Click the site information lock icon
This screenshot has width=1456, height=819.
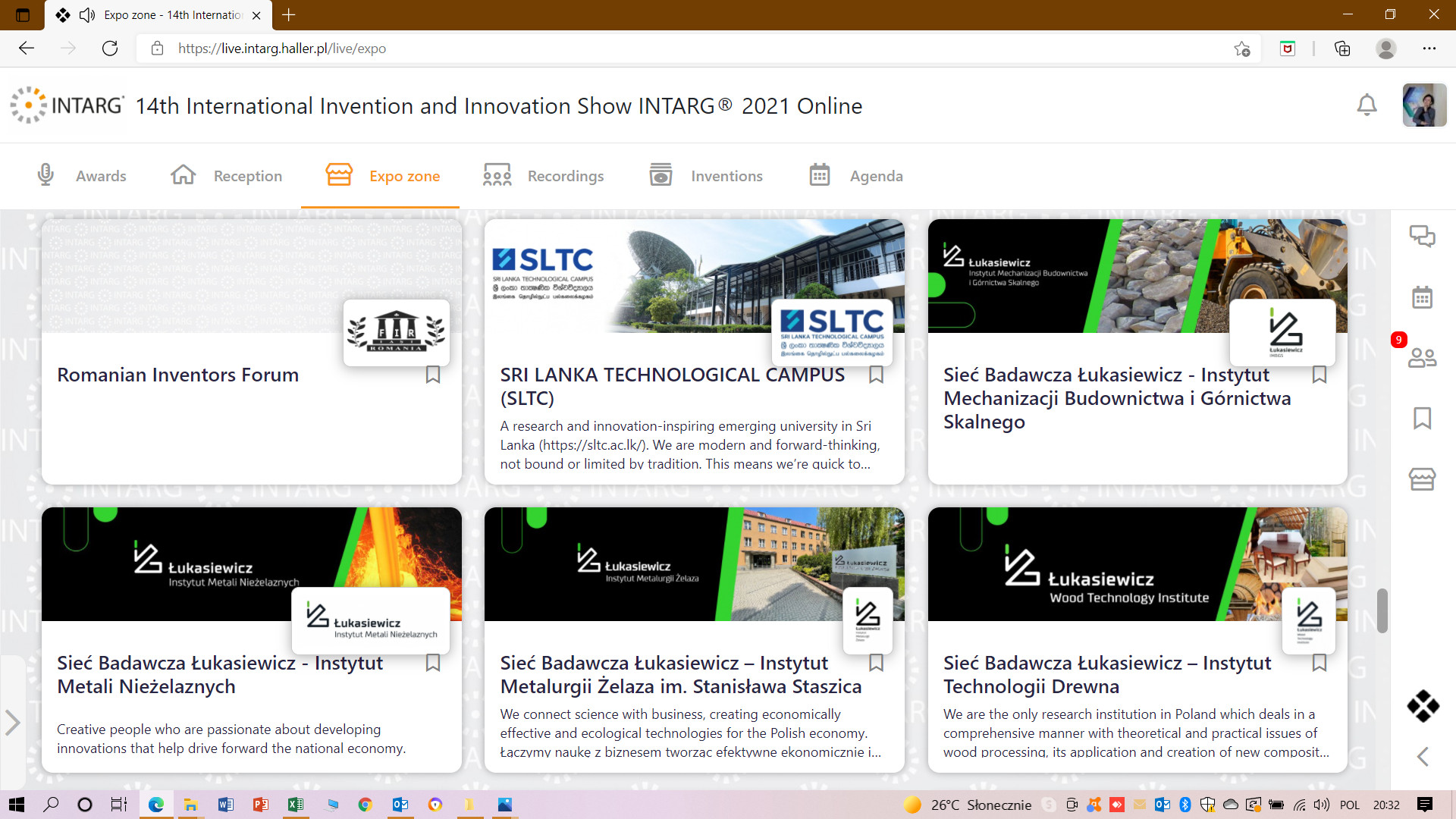click(157, 49)
